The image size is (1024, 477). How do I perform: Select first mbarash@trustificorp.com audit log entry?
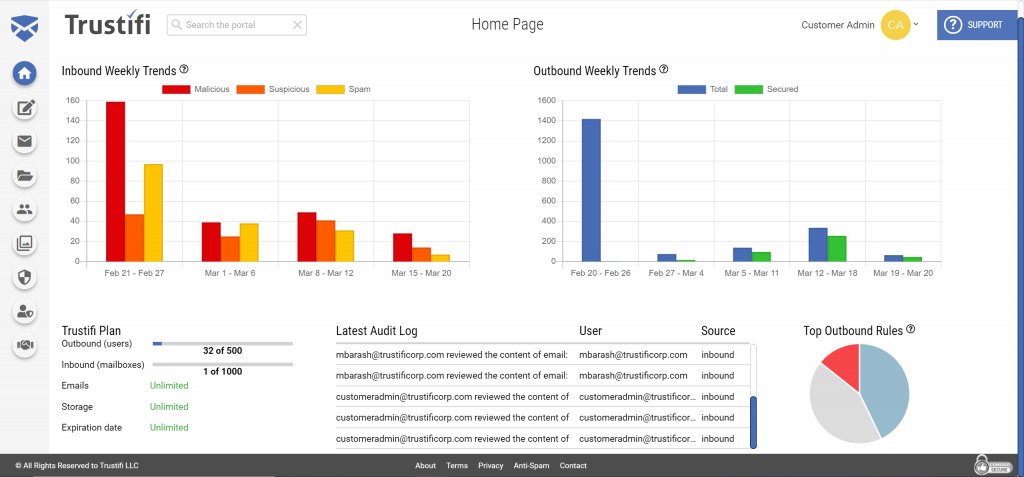point(542,355)
